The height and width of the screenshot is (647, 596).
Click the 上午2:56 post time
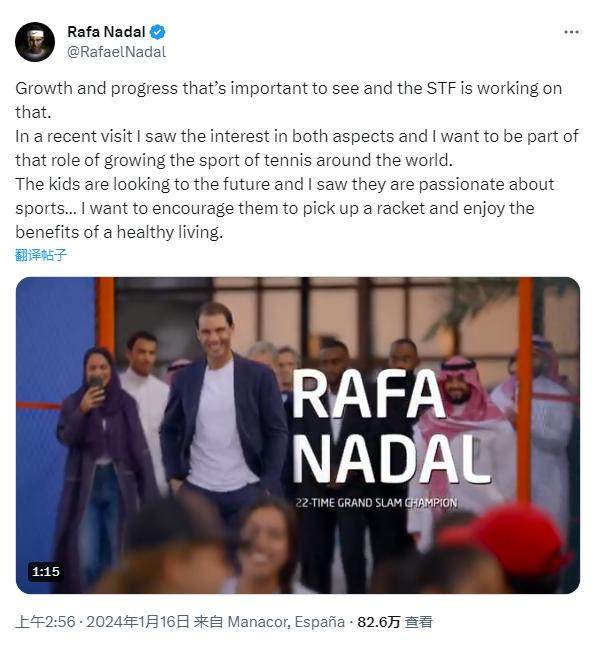coord(45,622)
